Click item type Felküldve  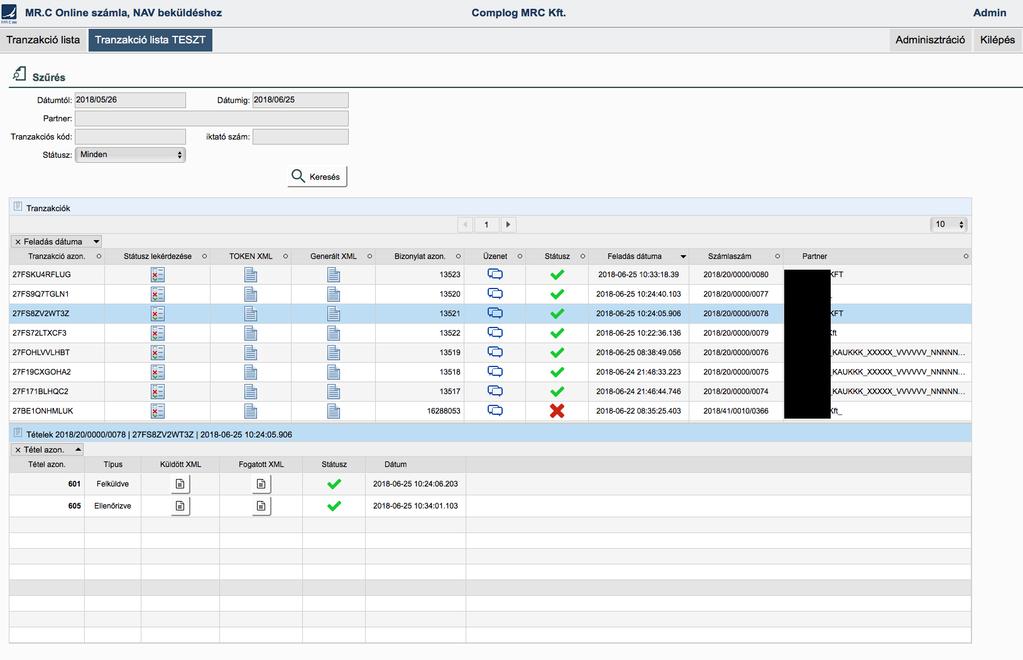pyautogui.click(x=112, y=484)
